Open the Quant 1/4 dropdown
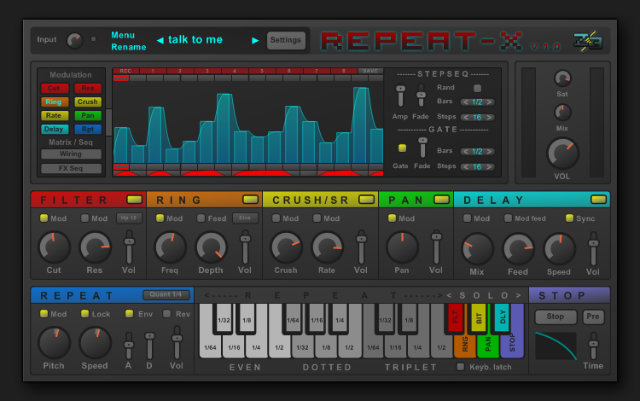640x401 pixels. [167, 294]
